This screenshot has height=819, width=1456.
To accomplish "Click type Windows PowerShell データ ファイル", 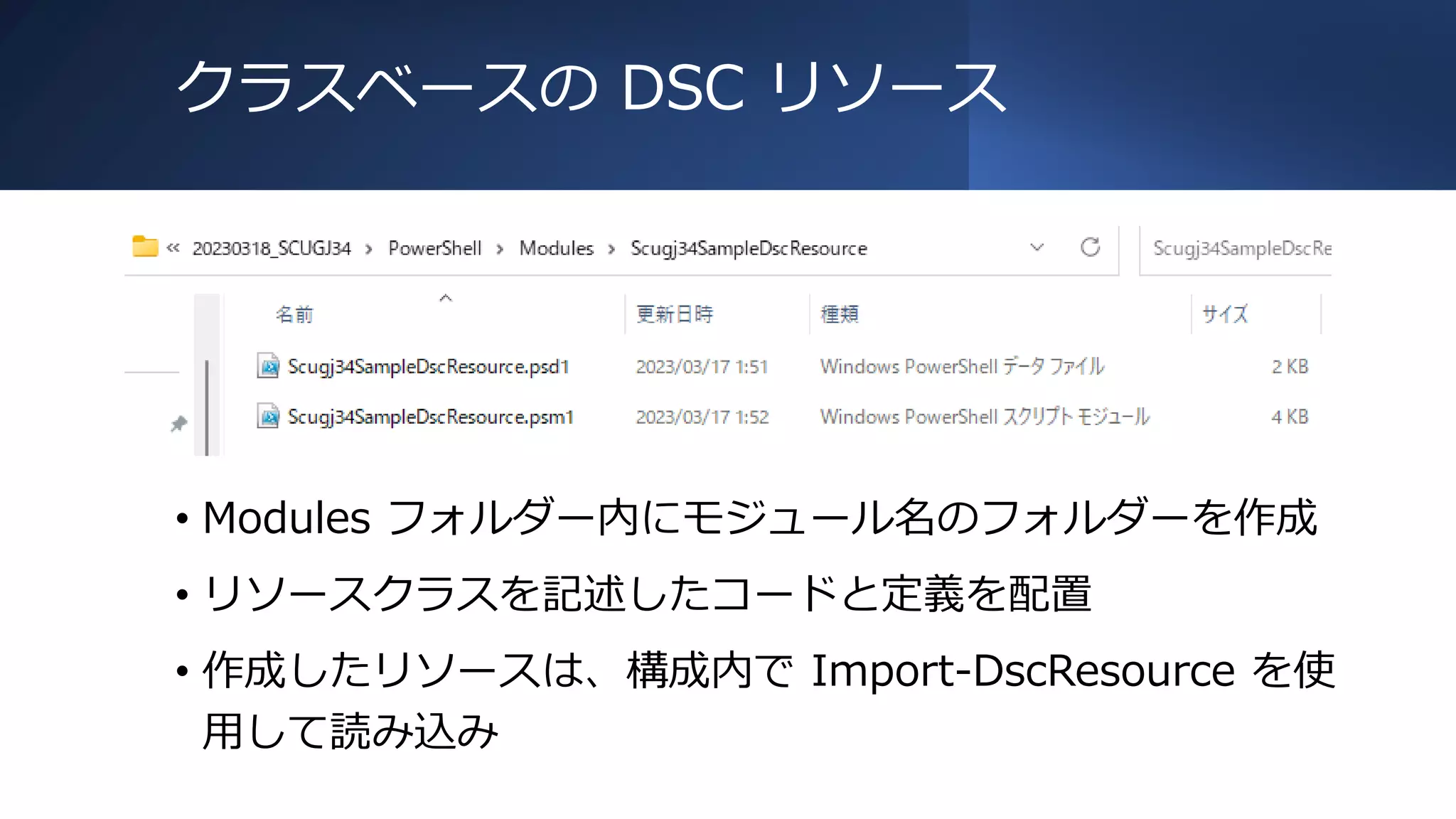I will (x=962, y=366).
